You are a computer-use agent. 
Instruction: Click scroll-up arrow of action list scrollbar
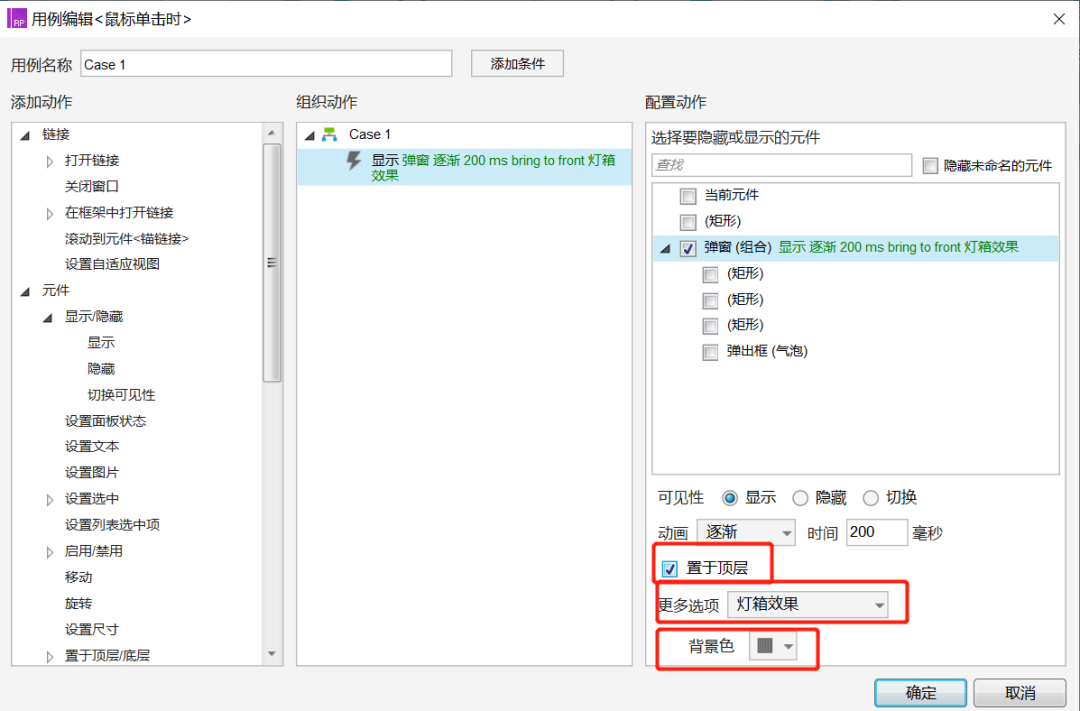click(271, 132)
